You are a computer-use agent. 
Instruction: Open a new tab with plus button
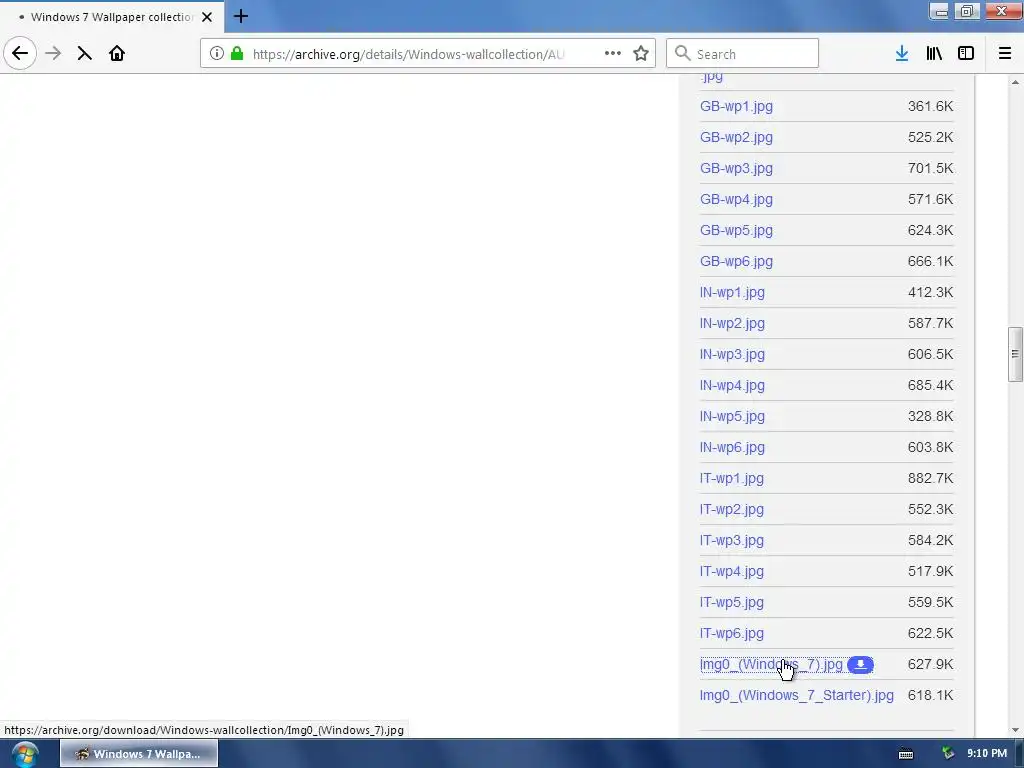(240, 16)
